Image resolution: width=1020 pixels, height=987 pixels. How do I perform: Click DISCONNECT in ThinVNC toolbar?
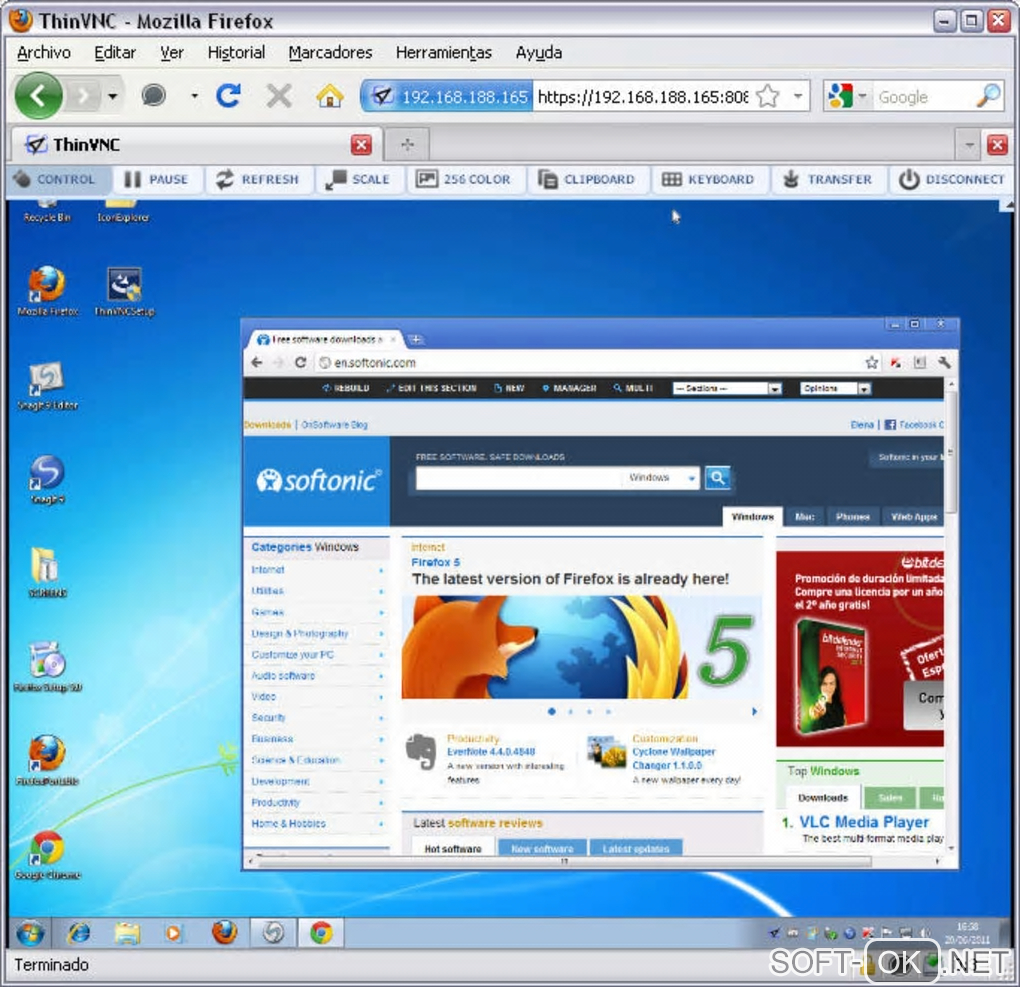(952, 179)
